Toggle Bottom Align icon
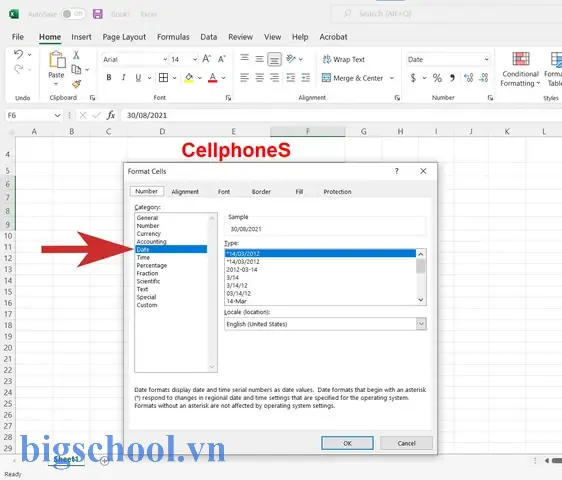 (x=275, y=59)
